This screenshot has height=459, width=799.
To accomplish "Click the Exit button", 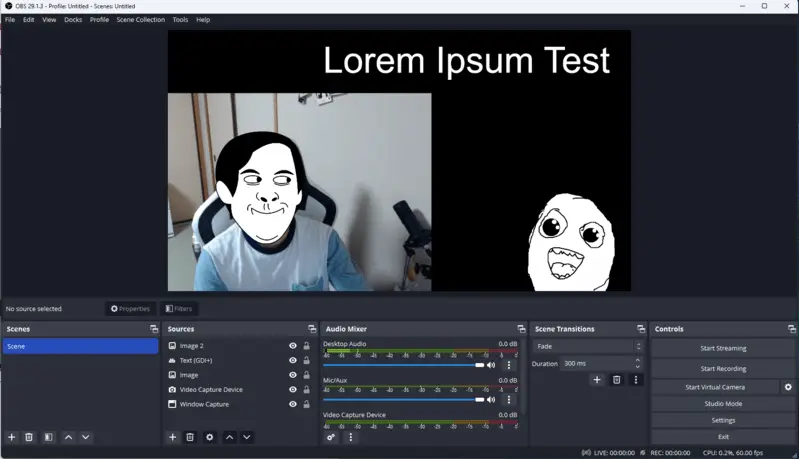I will 723,437.
